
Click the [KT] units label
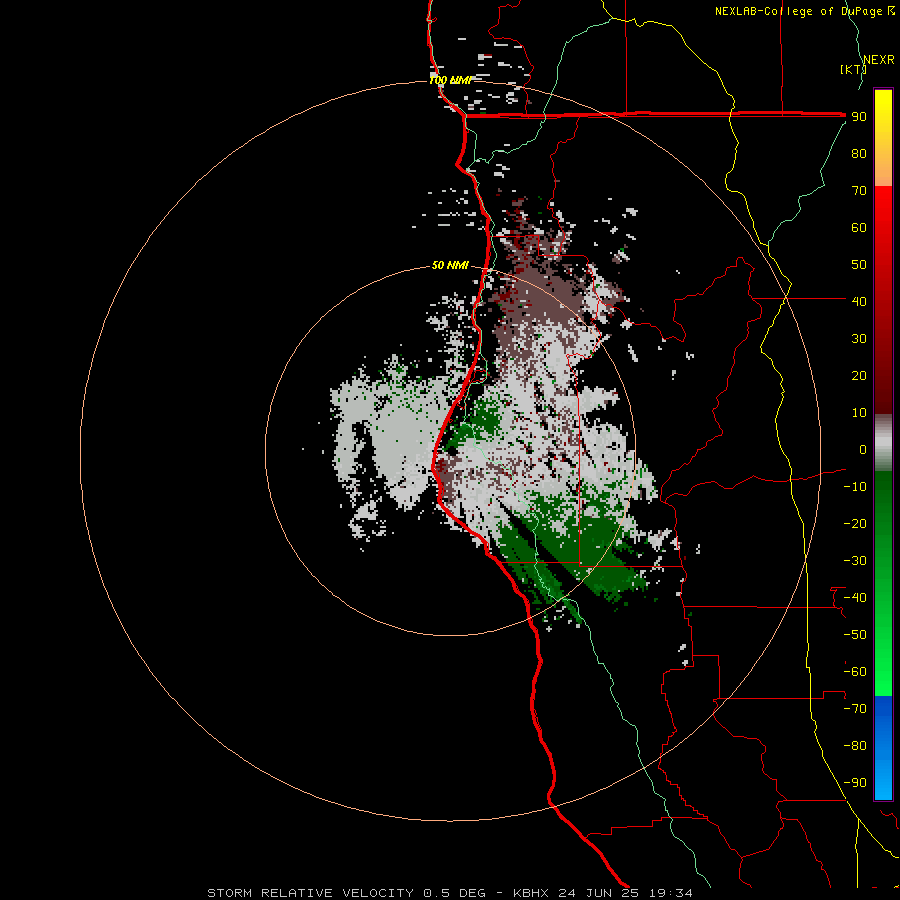click(x=853, y=69)
